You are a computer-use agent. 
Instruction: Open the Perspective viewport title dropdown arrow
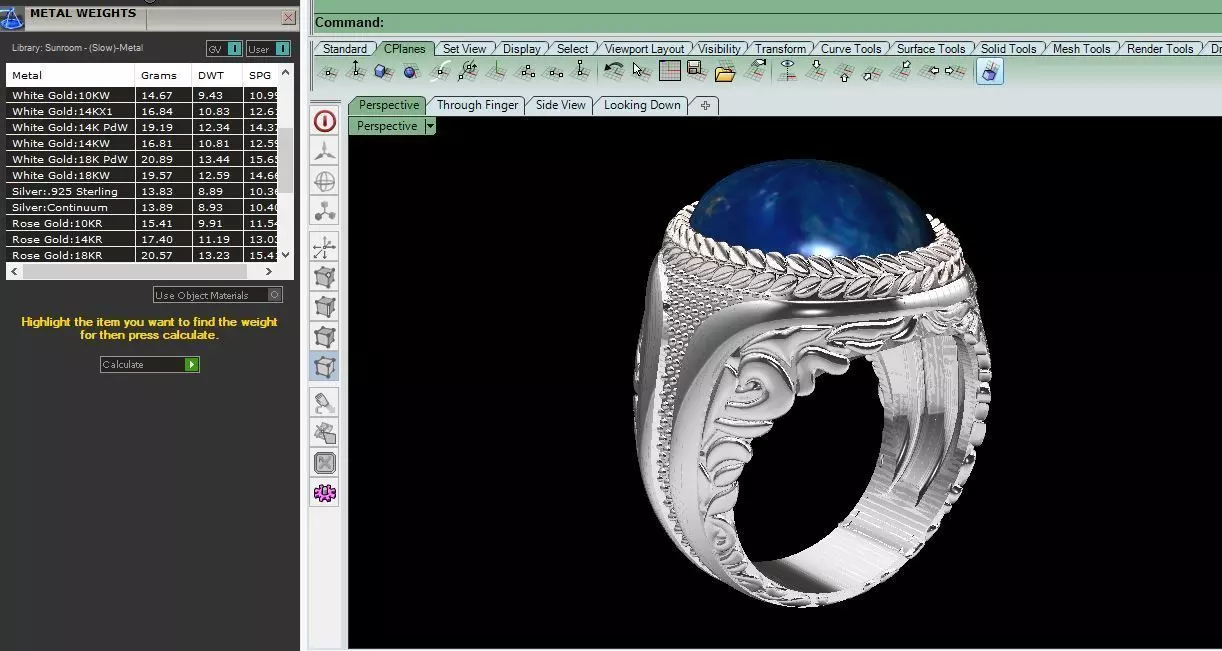point(430,126)
